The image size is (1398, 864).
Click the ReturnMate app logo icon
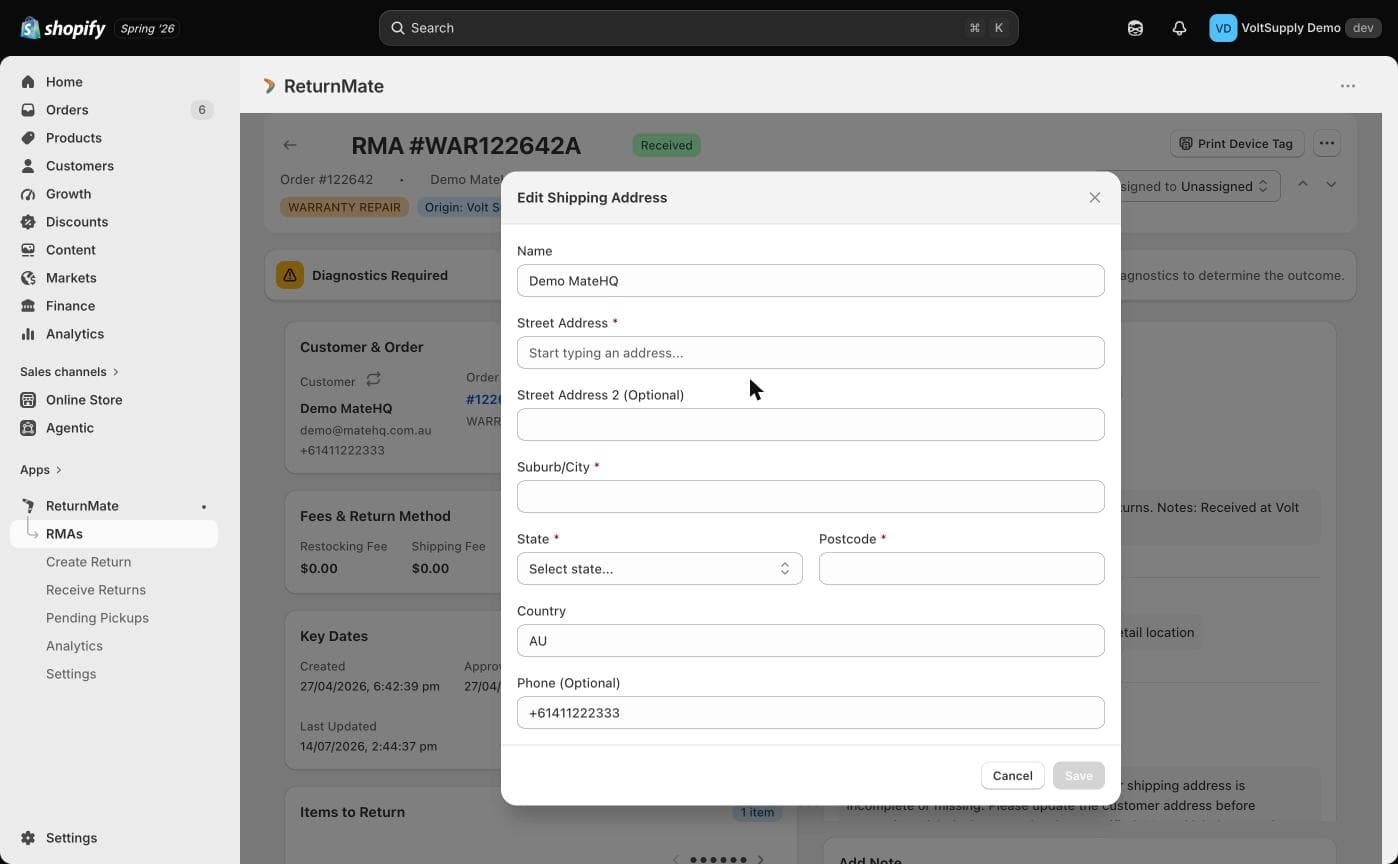269,86
